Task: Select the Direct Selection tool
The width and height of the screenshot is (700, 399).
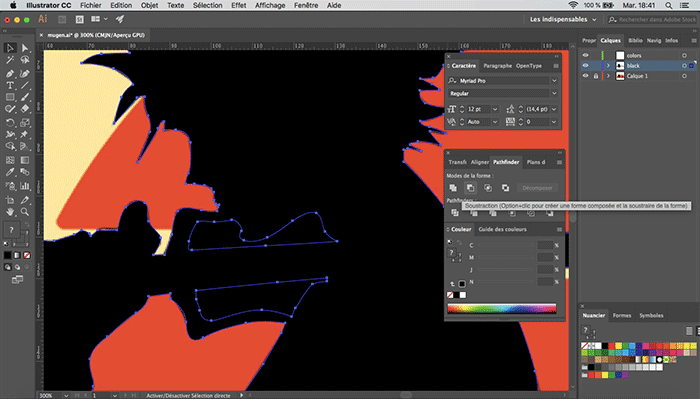Action: (25, 48)
